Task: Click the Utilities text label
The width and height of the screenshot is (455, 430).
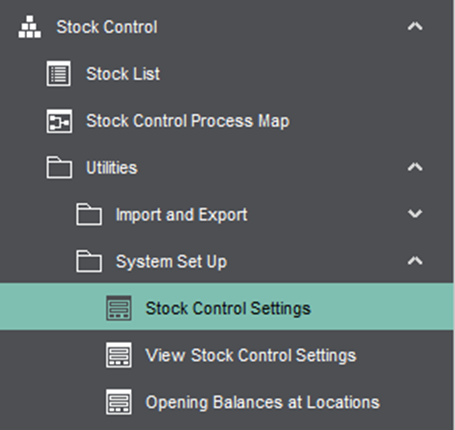Action: [112, 168]
